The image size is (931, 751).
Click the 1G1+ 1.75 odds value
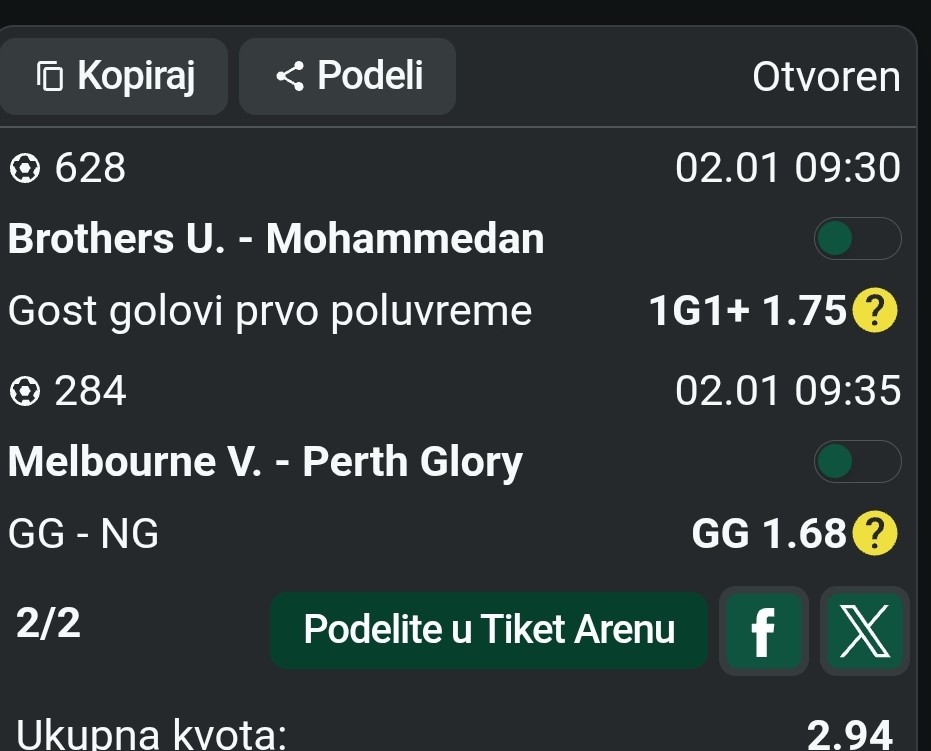[x=747, y=313]
